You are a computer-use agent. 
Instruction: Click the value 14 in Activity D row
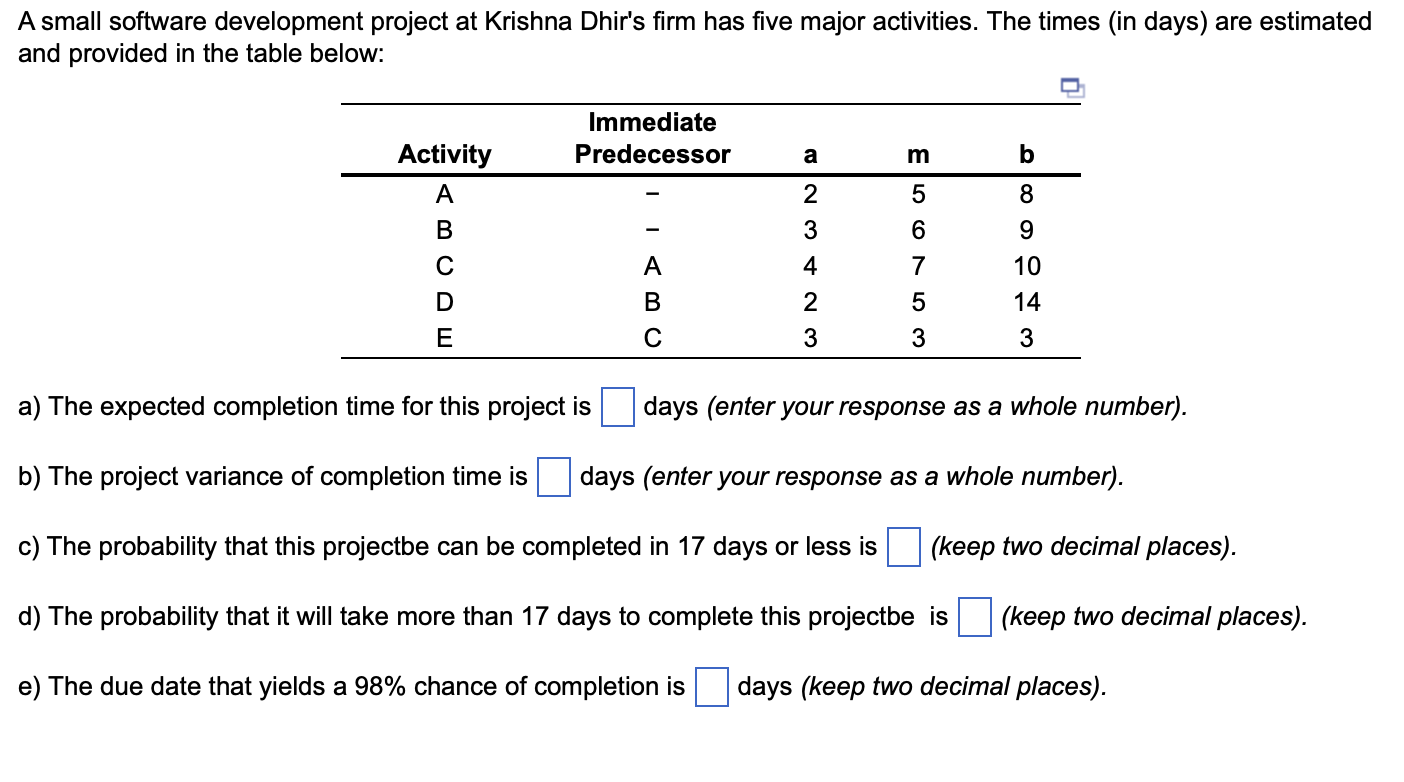pos(1029,302)
